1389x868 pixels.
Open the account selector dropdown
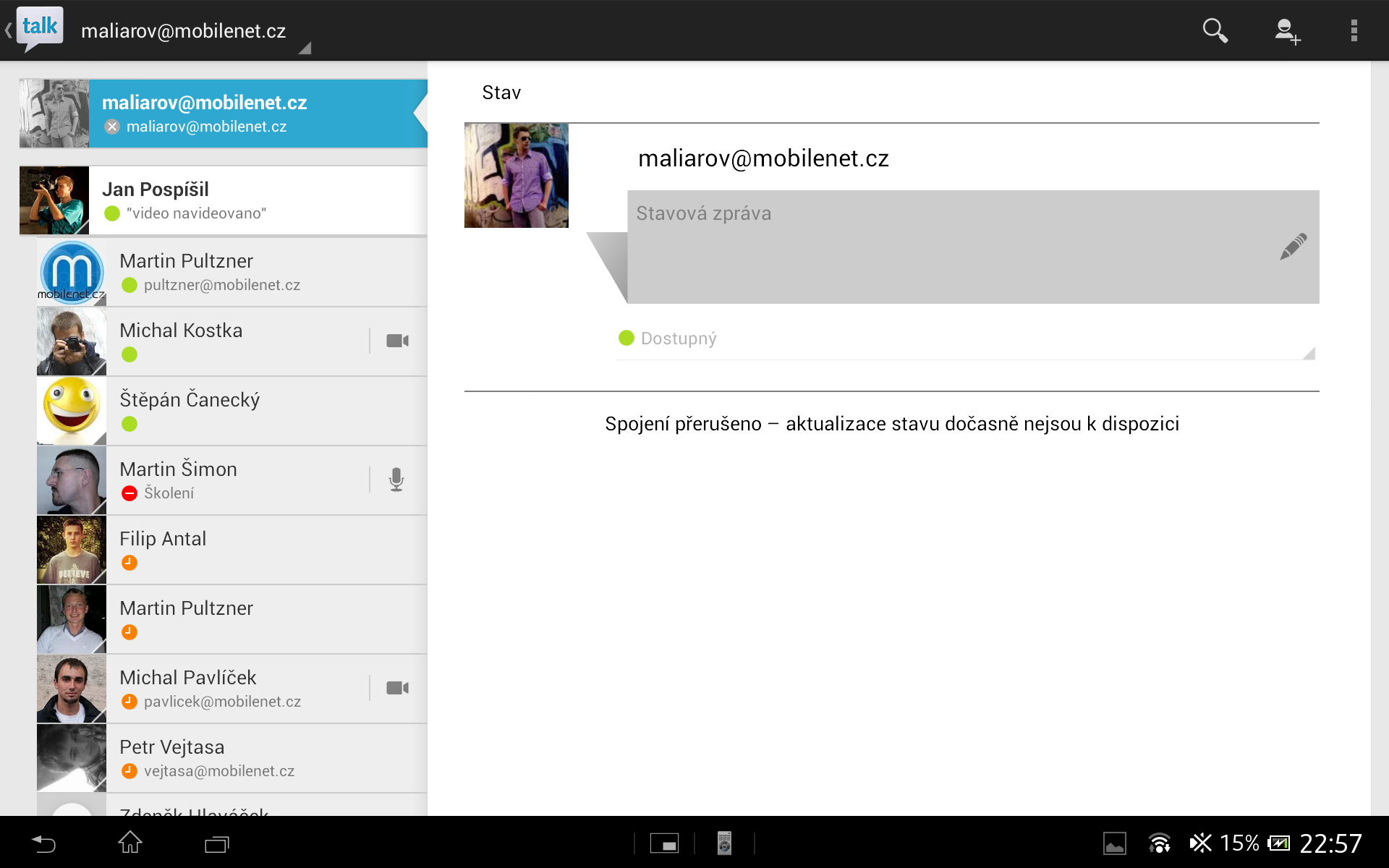(306, 47)
